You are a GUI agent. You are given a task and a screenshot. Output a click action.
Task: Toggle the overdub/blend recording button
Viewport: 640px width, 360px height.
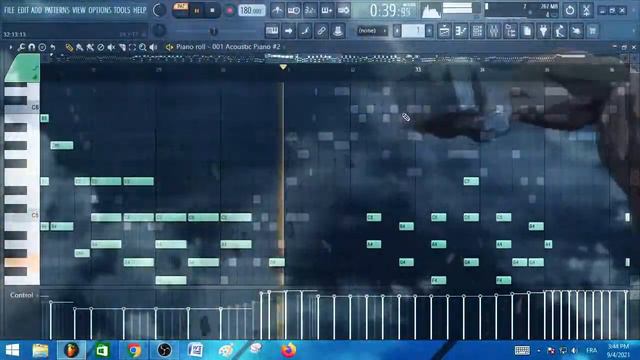(x=327, y=11)
